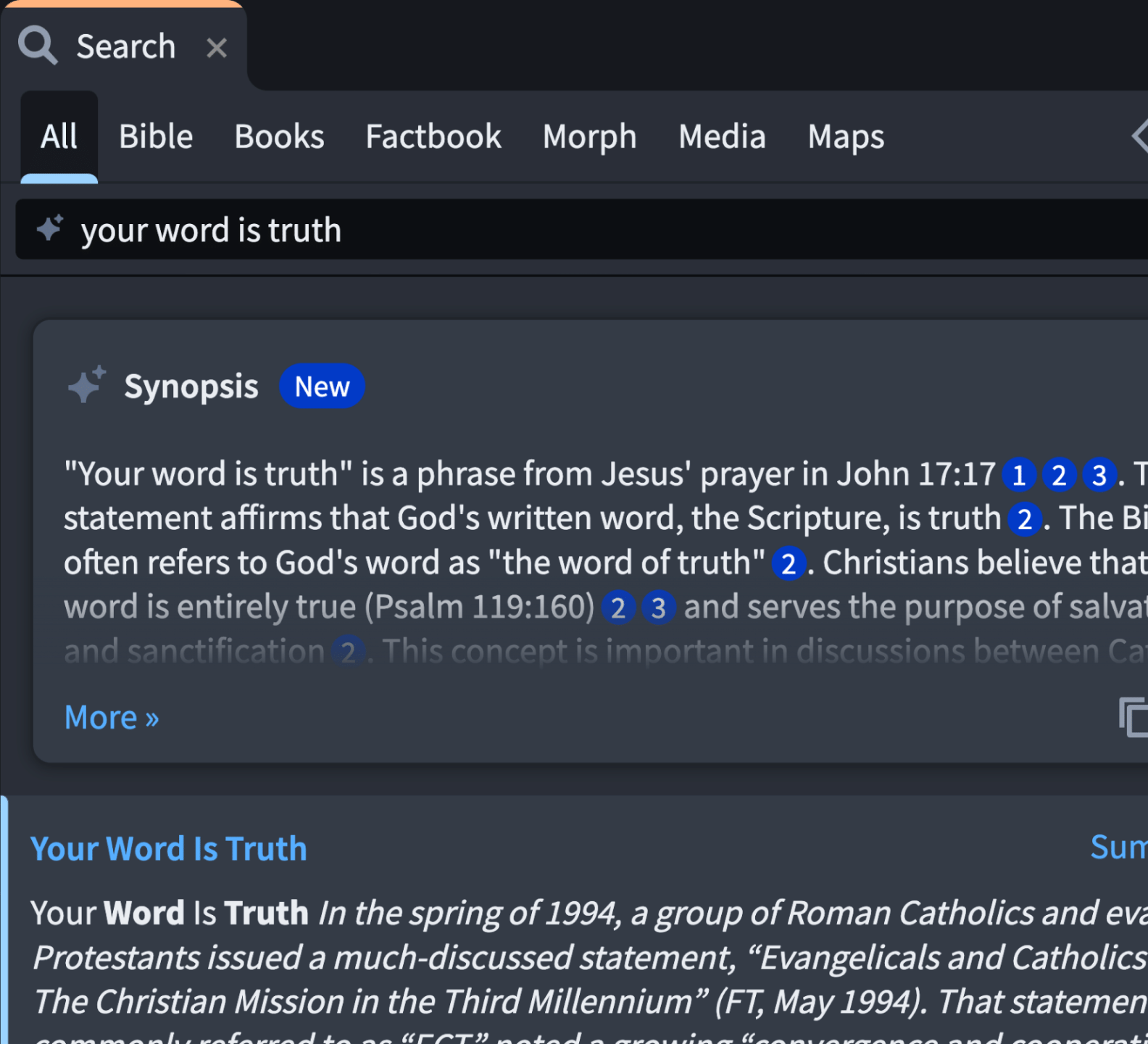Open citation 2 after Psalm 119:160
Image resolution: width=1148 pixels, height=1044 pixels.
click(x=618, y=608)
